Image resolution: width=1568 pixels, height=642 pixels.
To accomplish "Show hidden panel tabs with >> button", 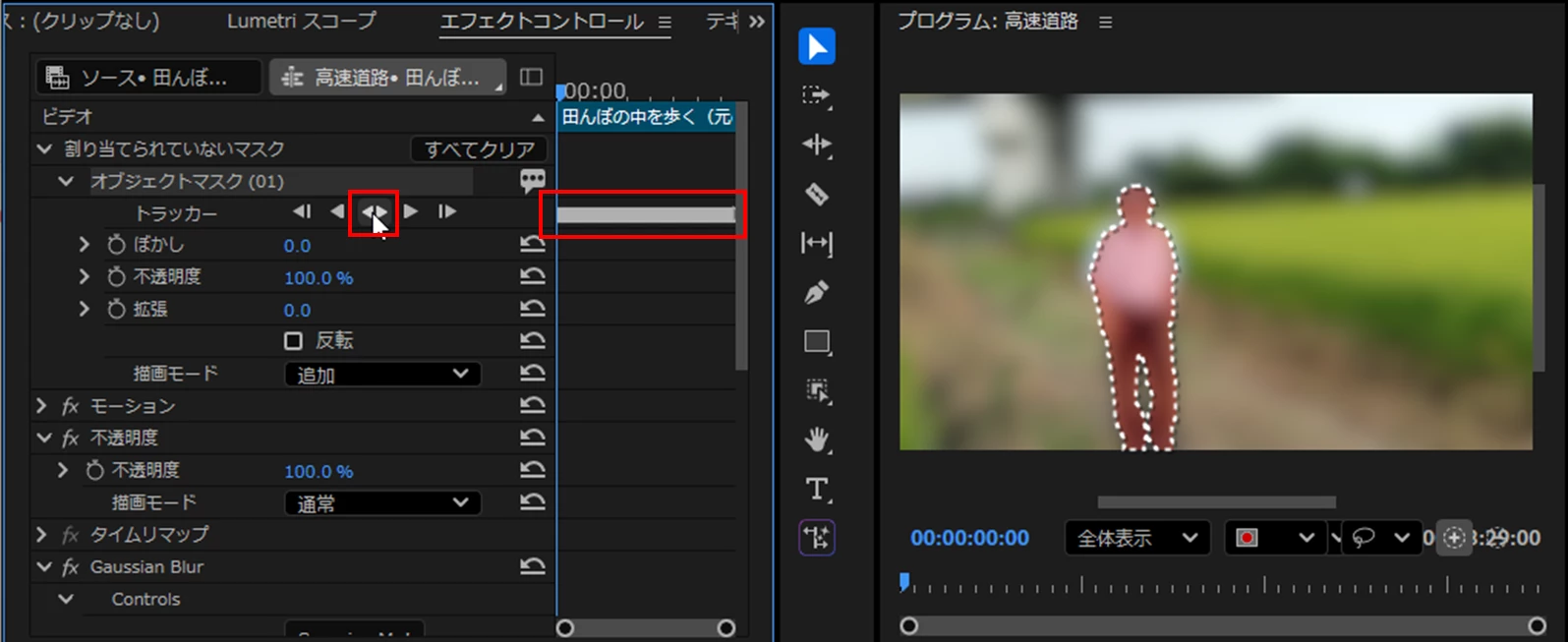I will [x=756, y=22].
